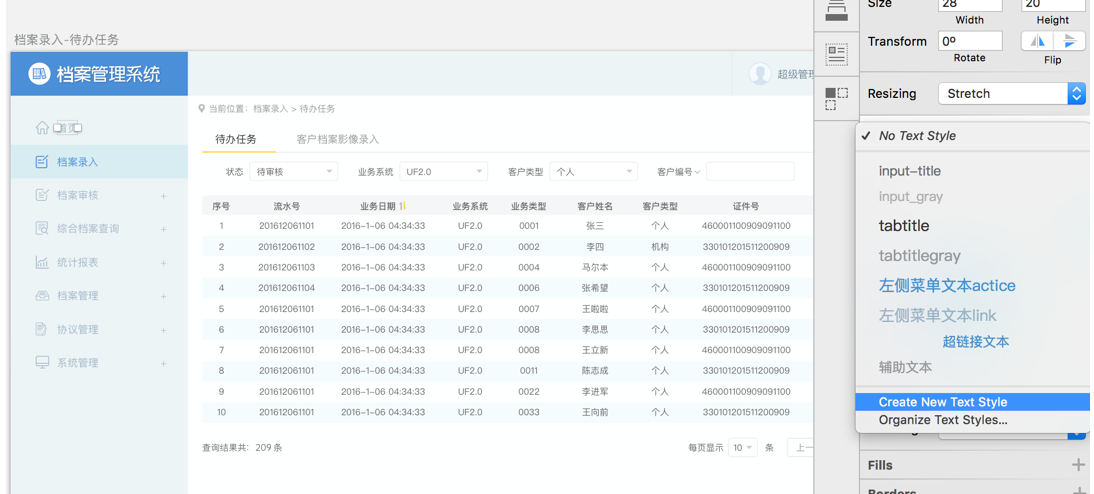The height and width of the screenshot is (494, 1094).
Task: Switch to the 客户档案影像录入 tab
Action: (338, 139)
